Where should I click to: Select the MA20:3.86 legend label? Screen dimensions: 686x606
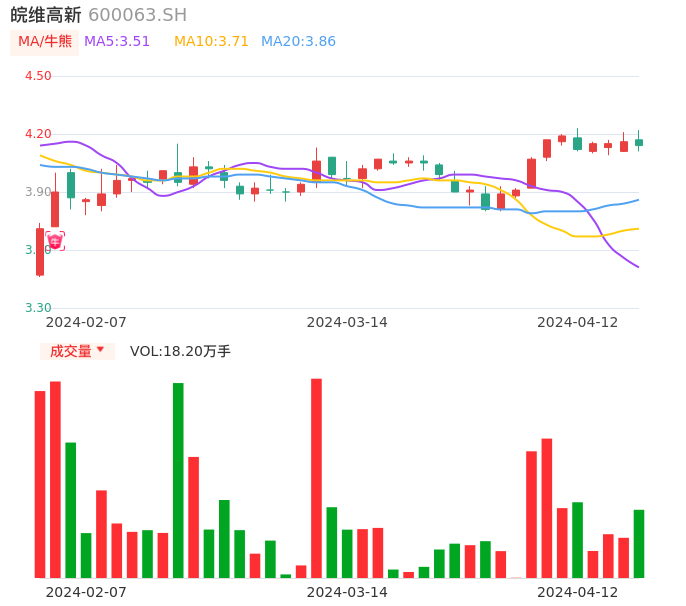[298, 42]
